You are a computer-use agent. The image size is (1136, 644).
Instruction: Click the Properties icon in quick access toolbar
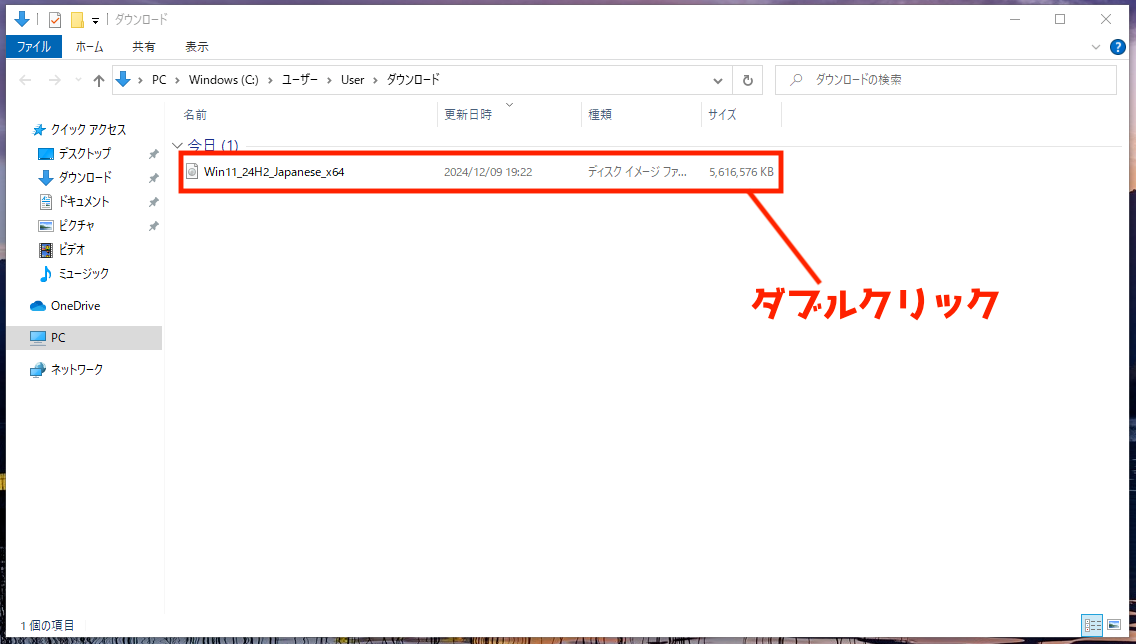(55, 20)
